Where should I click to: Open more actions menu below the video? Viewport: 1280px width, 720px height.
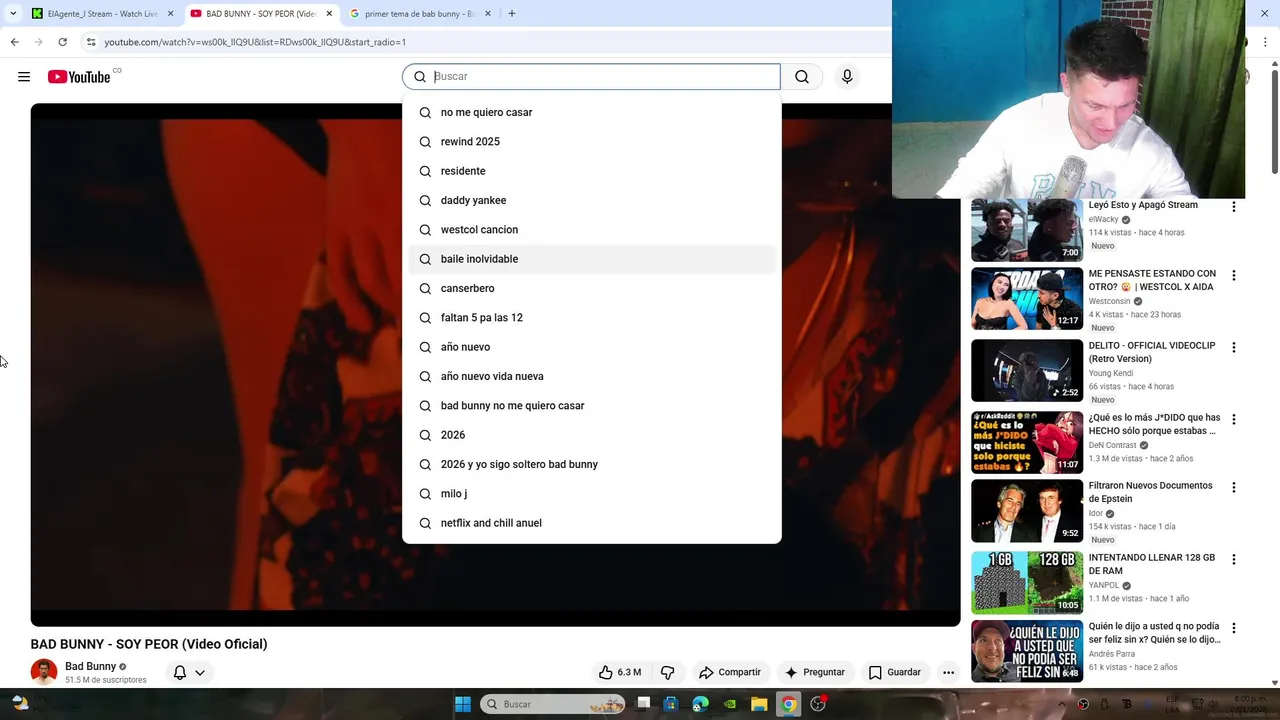[x=948, y=672]
